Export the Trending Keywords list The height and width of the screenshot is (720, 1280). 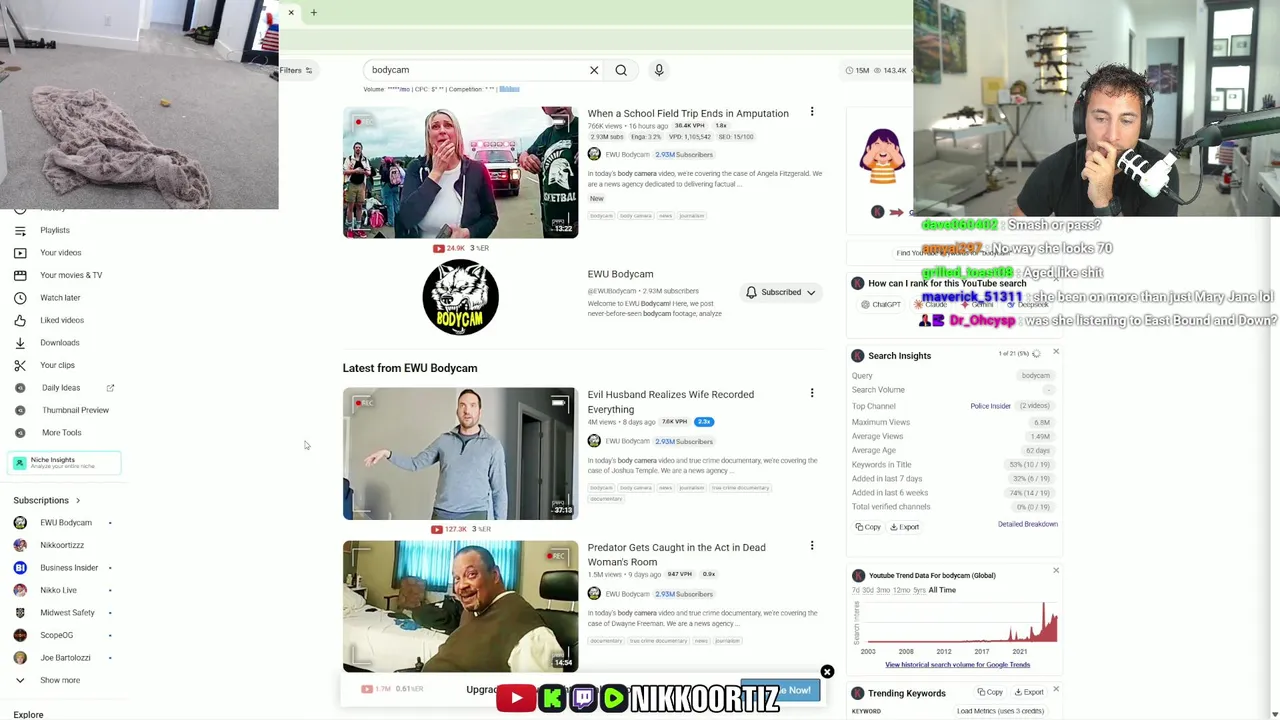tap(1029, 692)
